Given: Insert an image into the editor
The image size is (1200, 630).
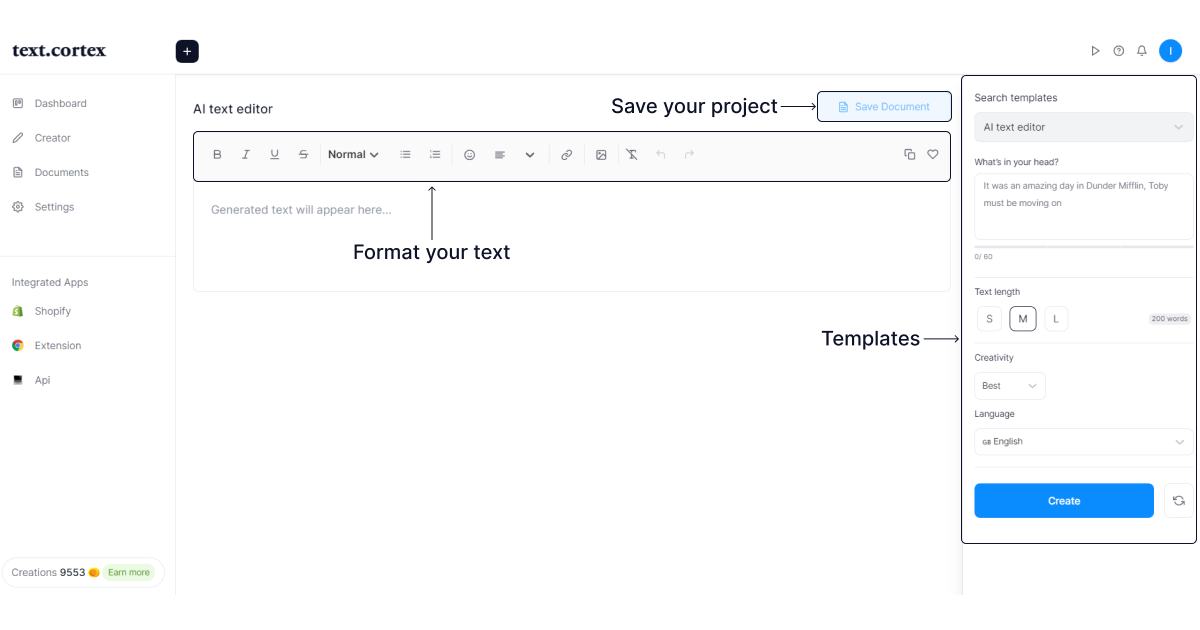Looking at the screenshot, I should (601, 155).
